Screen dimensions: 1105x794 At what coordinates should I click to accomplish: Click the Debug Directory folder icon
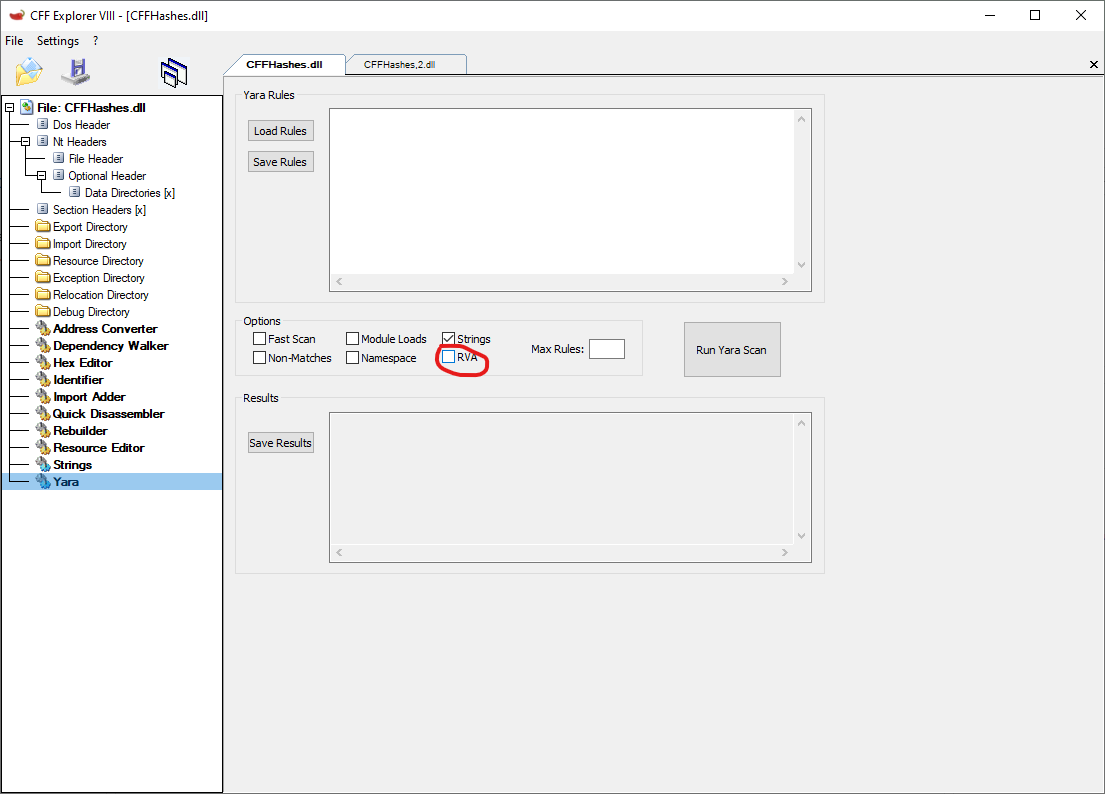43,311
